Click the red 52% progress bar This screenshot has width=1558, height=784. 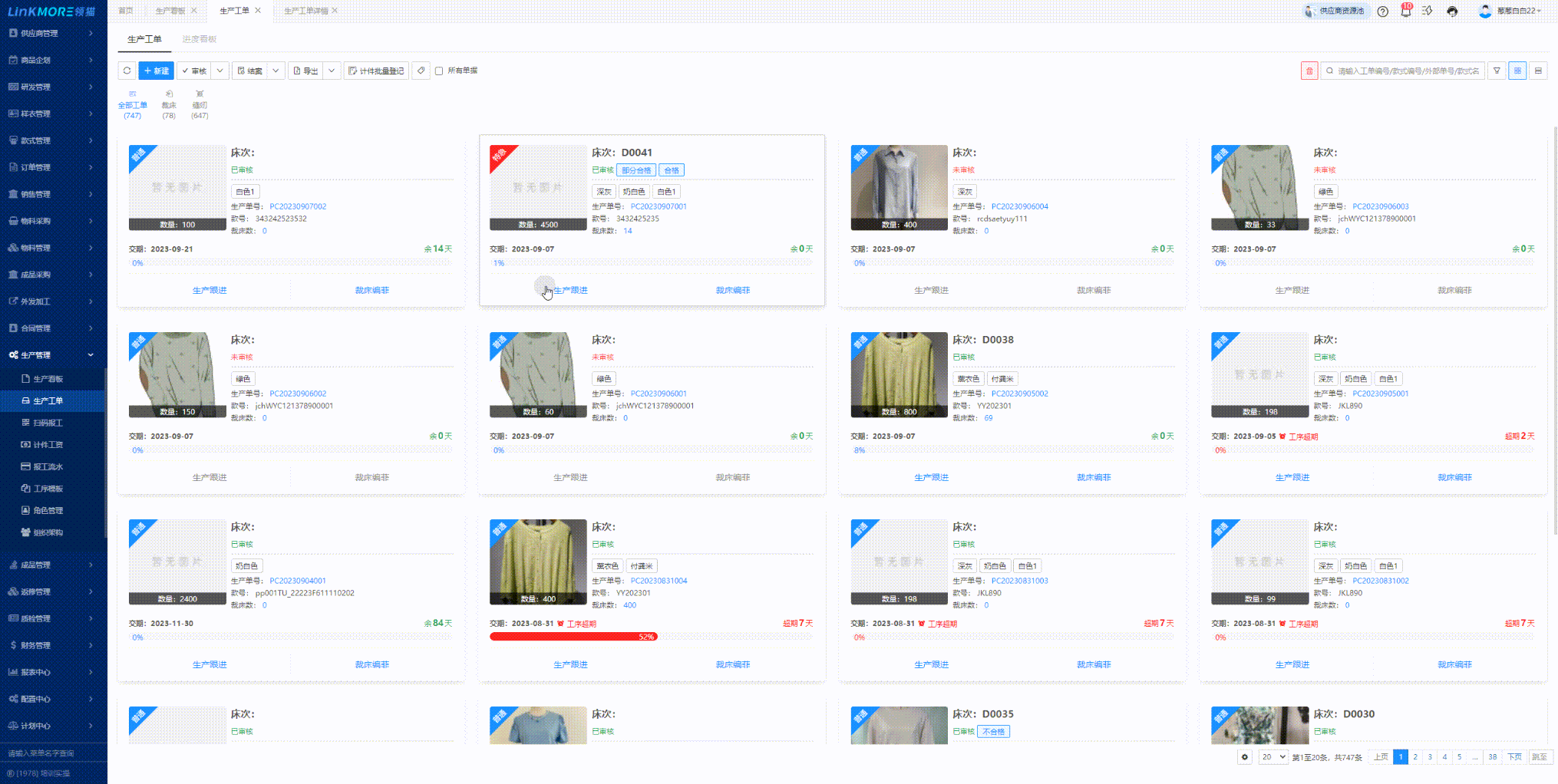point(573,637)
